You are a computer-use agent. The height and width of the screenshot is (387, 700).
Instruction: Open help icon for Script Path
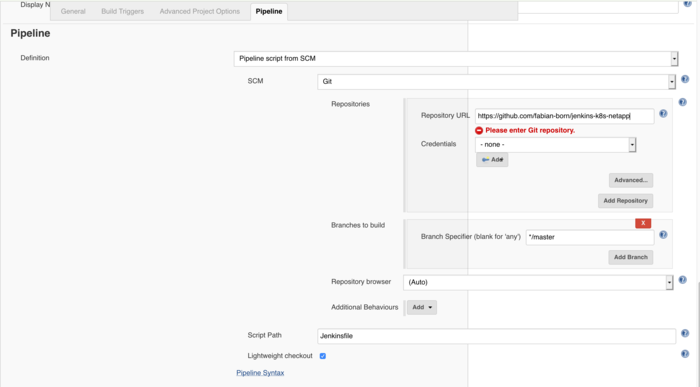pyautogui.click(x=685, y=333)
